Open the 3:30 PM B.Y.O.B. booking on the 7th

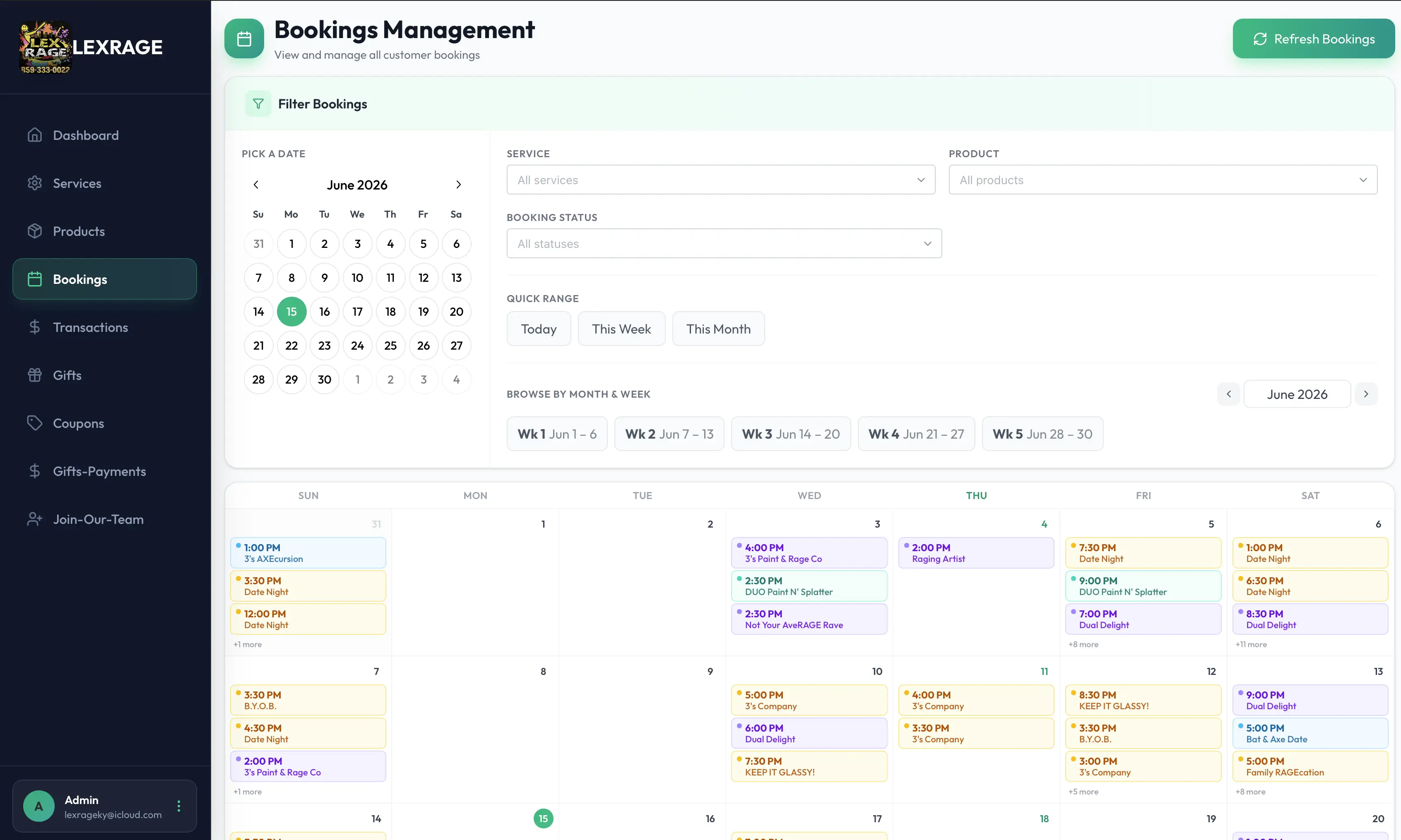pyautogui.click(x=308, y=700)
